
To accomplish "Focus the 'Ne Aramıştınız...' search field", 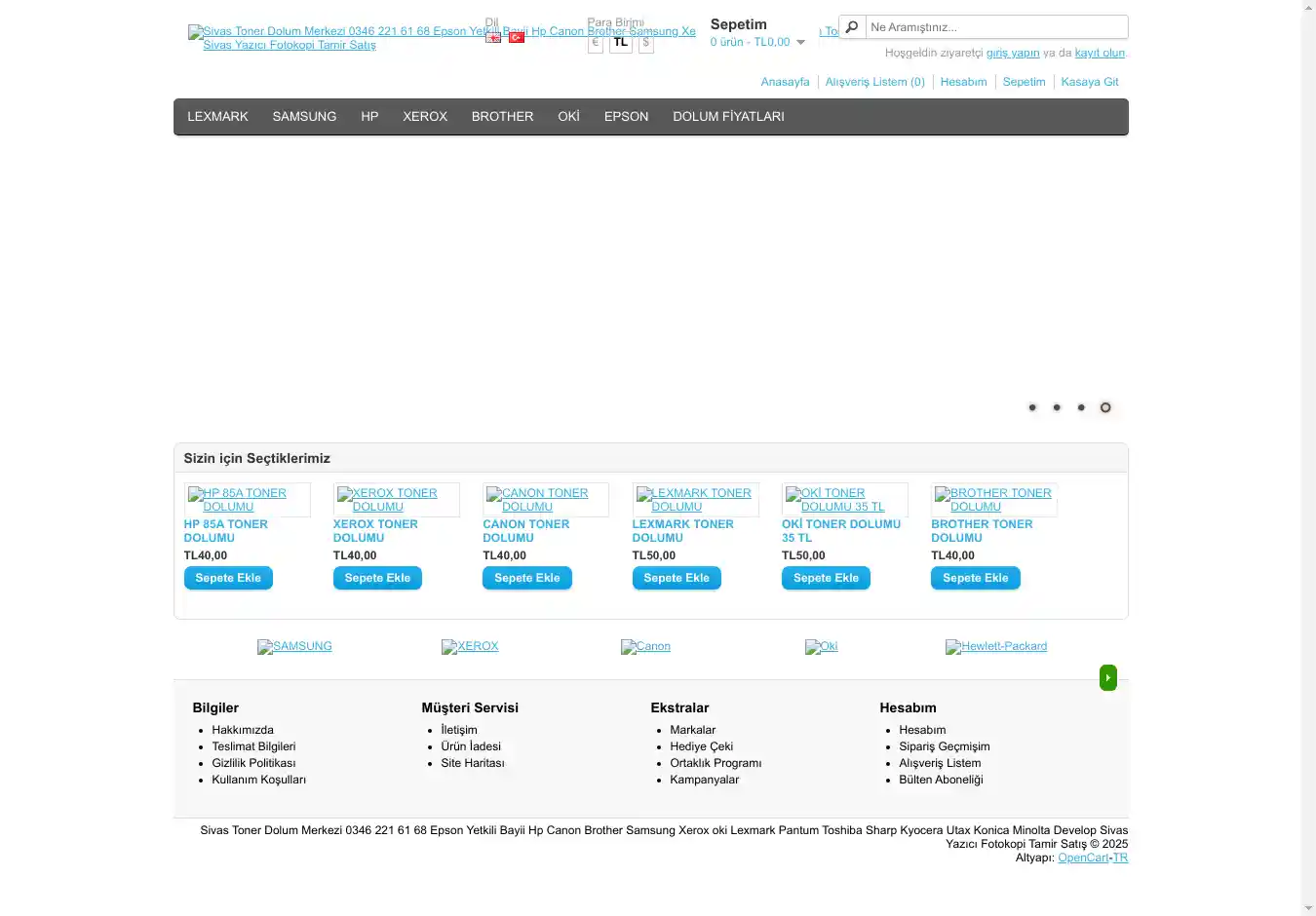I will click(994, 27).
